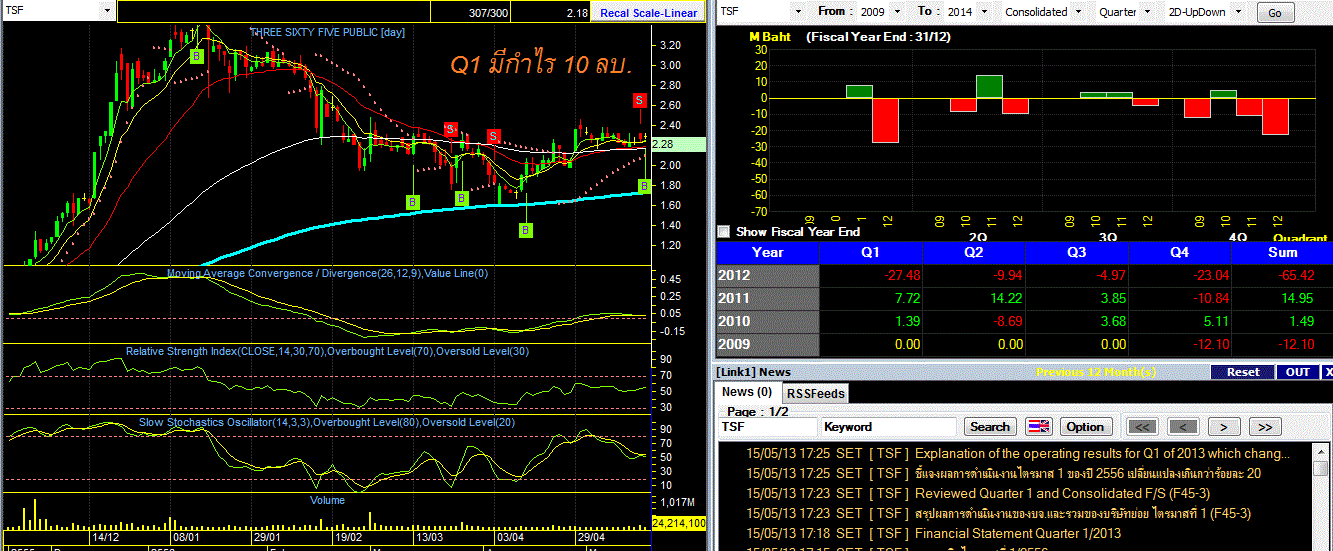Click the red S sell marker near 2.60
This screenshot has width=1333, height=551.
point(640,100)
